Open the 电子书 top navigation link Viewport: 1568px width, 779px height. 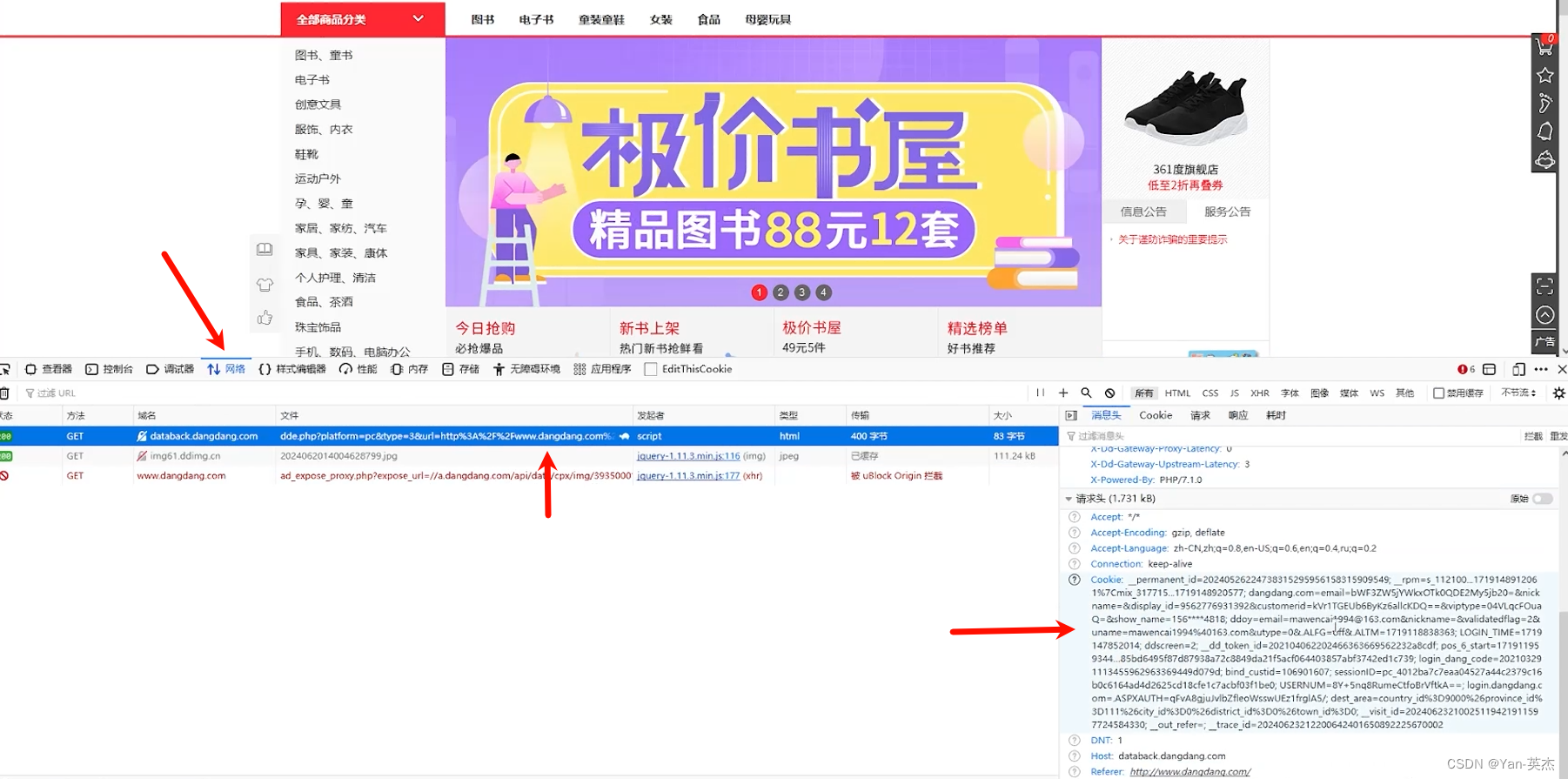click(536, 19)
